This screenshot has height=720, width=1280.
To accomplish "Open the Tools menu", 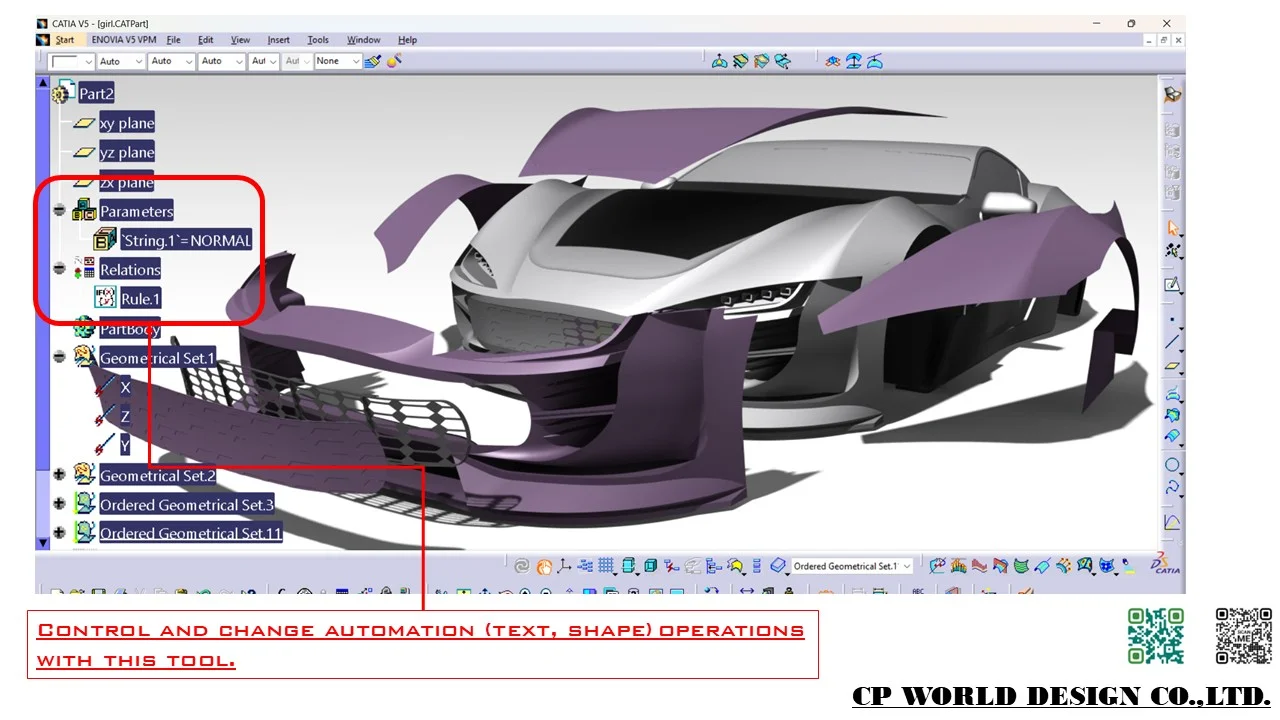I will click(x=318, y=40).
